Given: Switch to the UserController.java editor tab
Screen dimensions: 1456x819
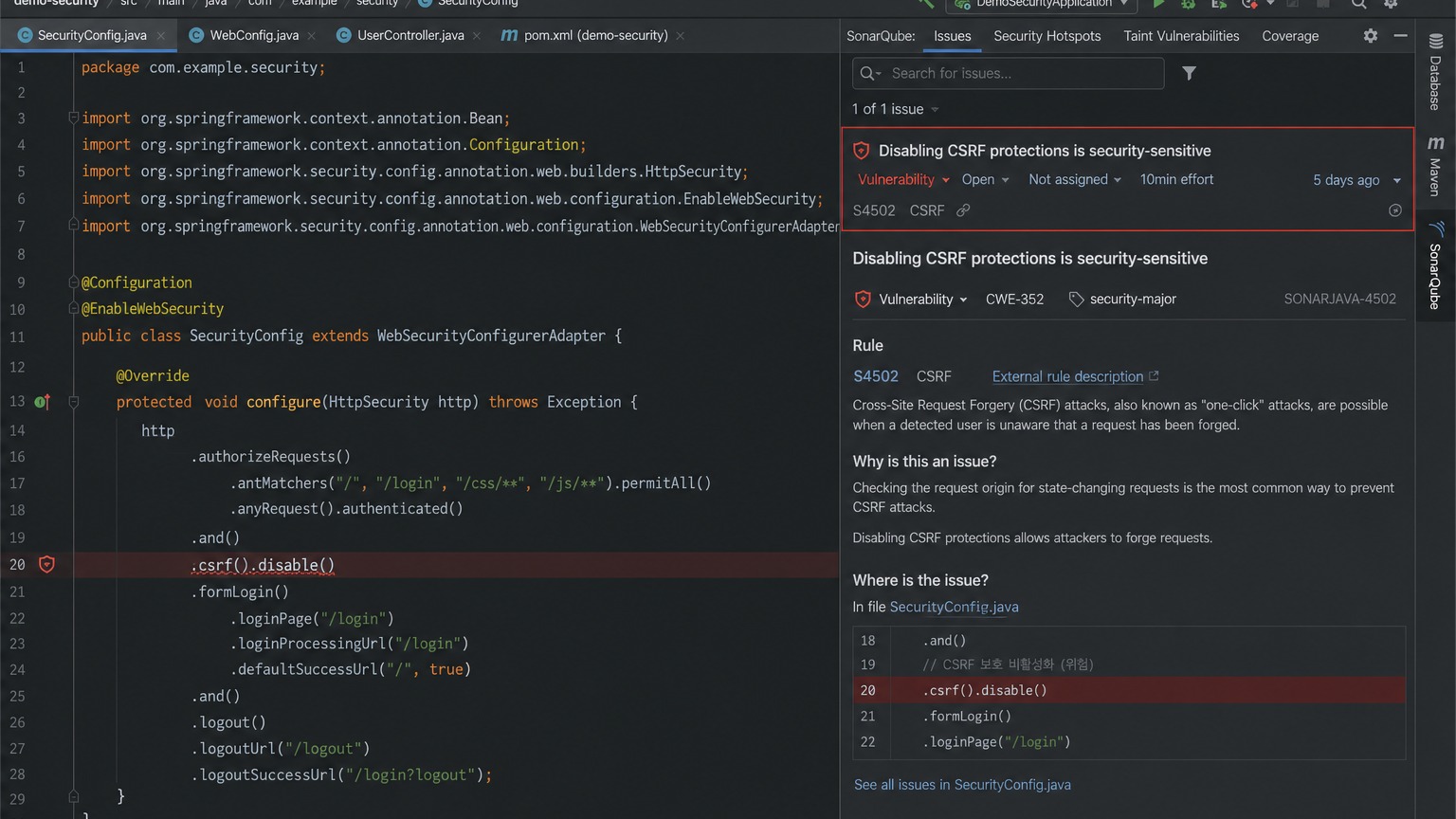Looking at the screenshot, I should coord(410,35).
